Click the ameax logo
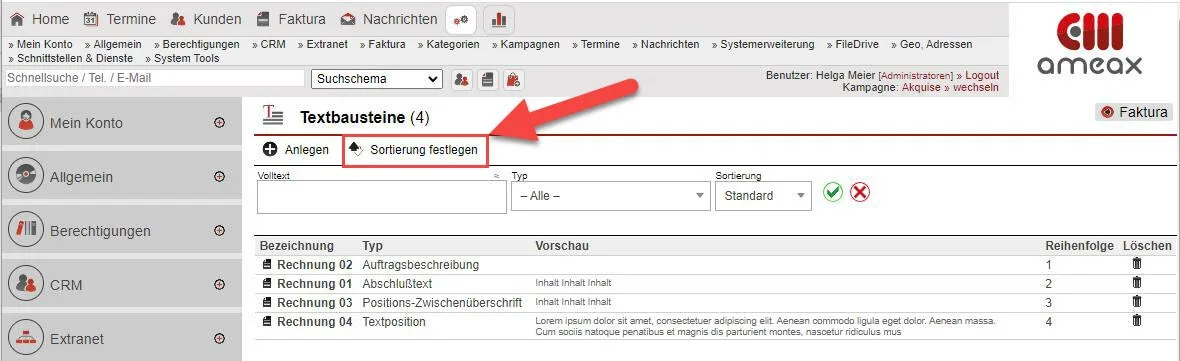The height and width of the screenshot is (361, 1180). tap(1089, 44)
